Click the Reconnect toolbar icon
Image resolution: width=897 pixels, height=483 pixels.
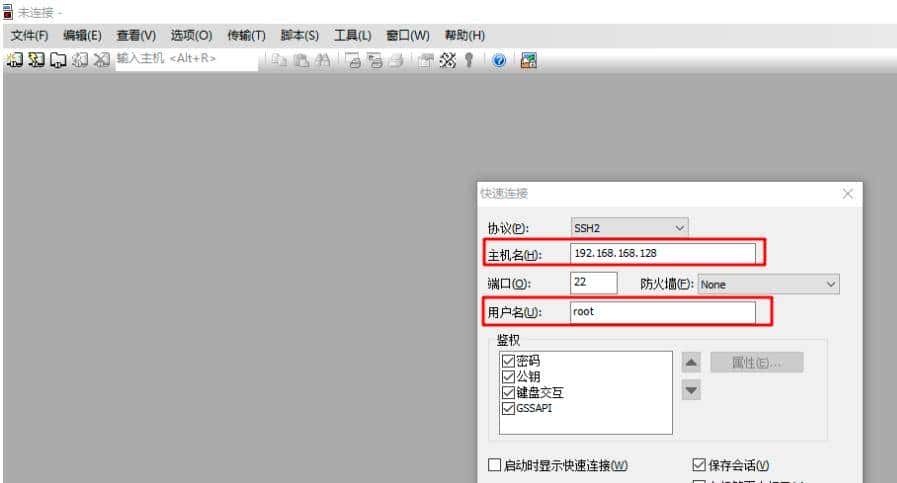80,60
